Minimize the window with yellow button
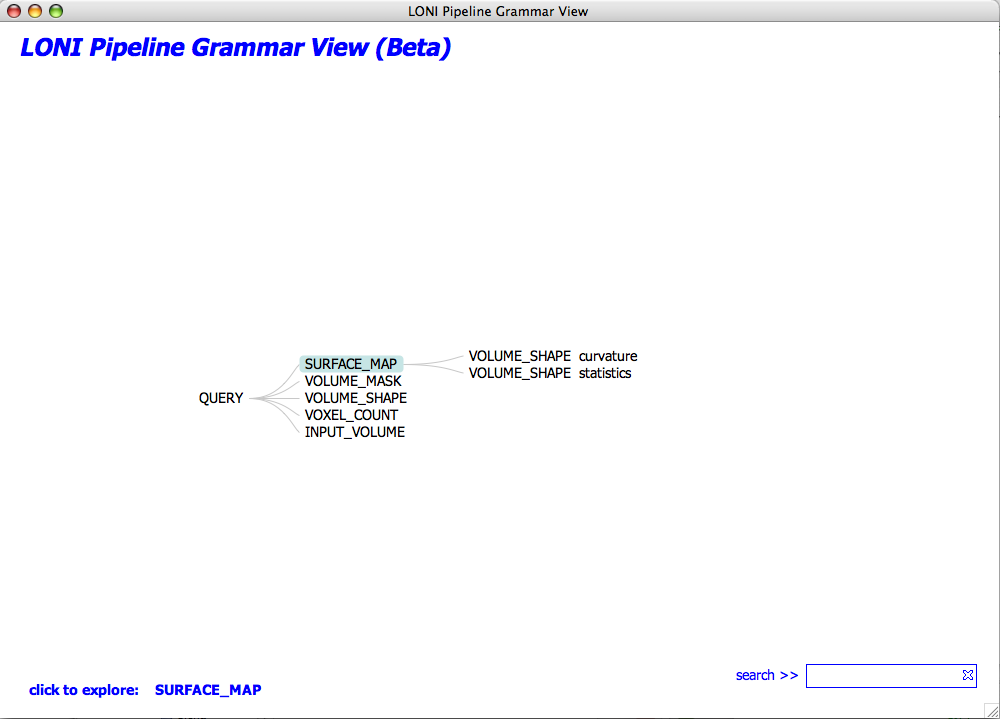The width and height of the screenshot is (1000, 719). [35, 11]
